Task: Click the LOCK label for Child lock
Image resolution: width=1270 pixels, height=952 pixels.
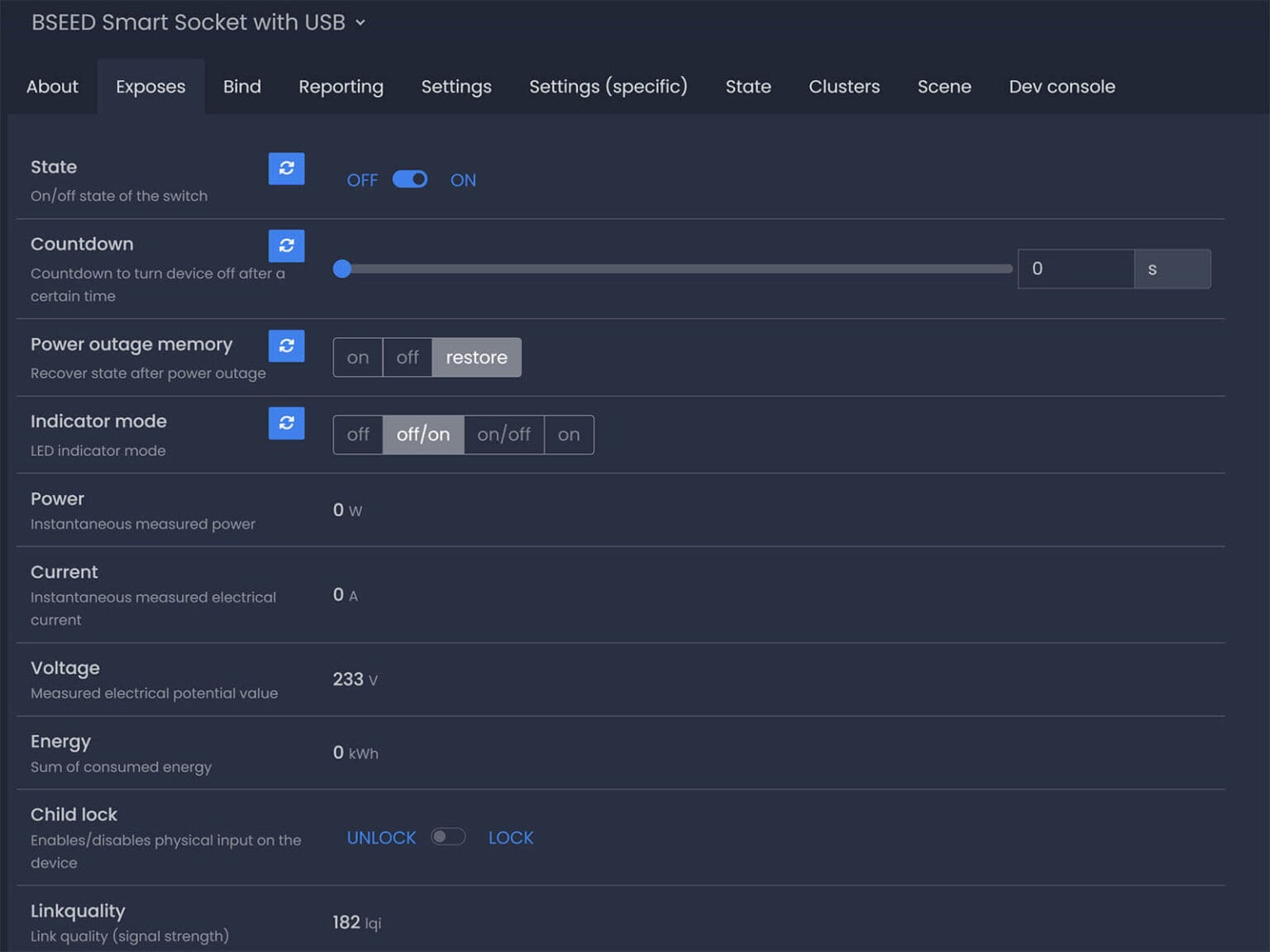Action: tap(510, 838)
